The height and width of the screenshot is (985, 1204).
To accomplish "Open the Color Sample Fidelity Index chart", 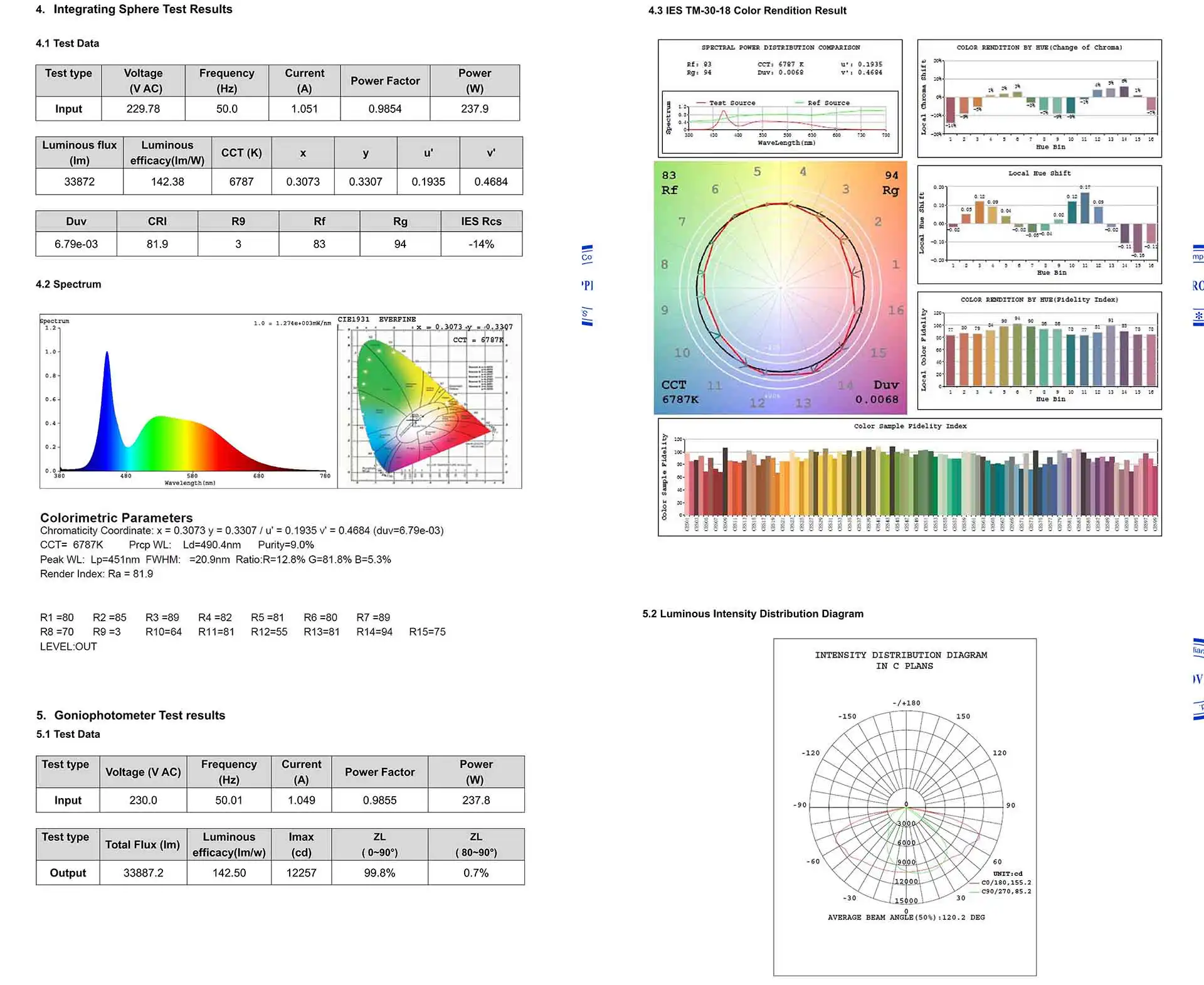I will [909, 477].
